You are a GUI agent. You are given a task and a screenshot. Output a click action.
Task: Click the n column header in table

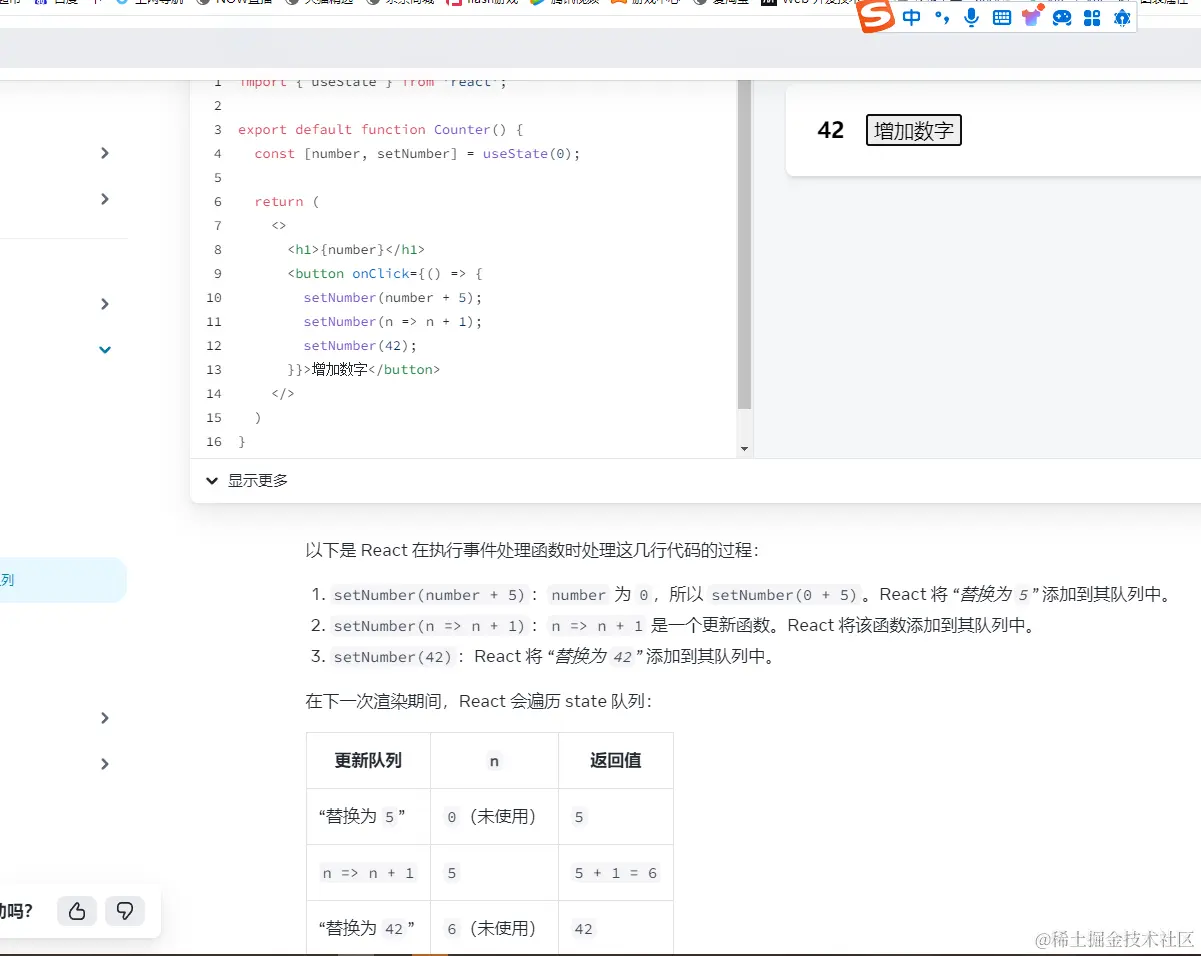pos(494,761)
